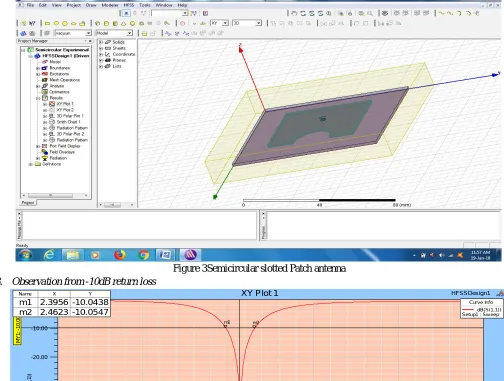Open the Modeler menu
The width and height of the screenshot is (504, 381).
(110, 5)
